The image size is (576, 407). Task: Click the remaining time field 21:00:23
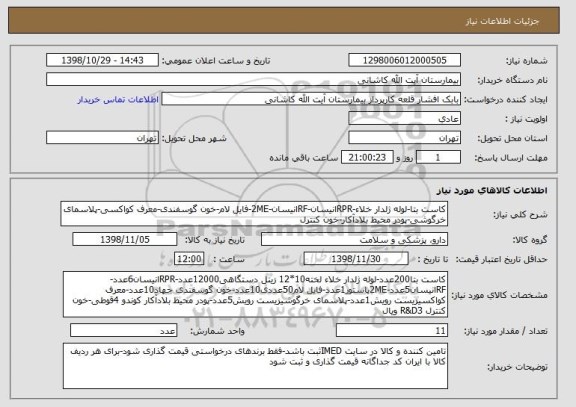(367, 158)
